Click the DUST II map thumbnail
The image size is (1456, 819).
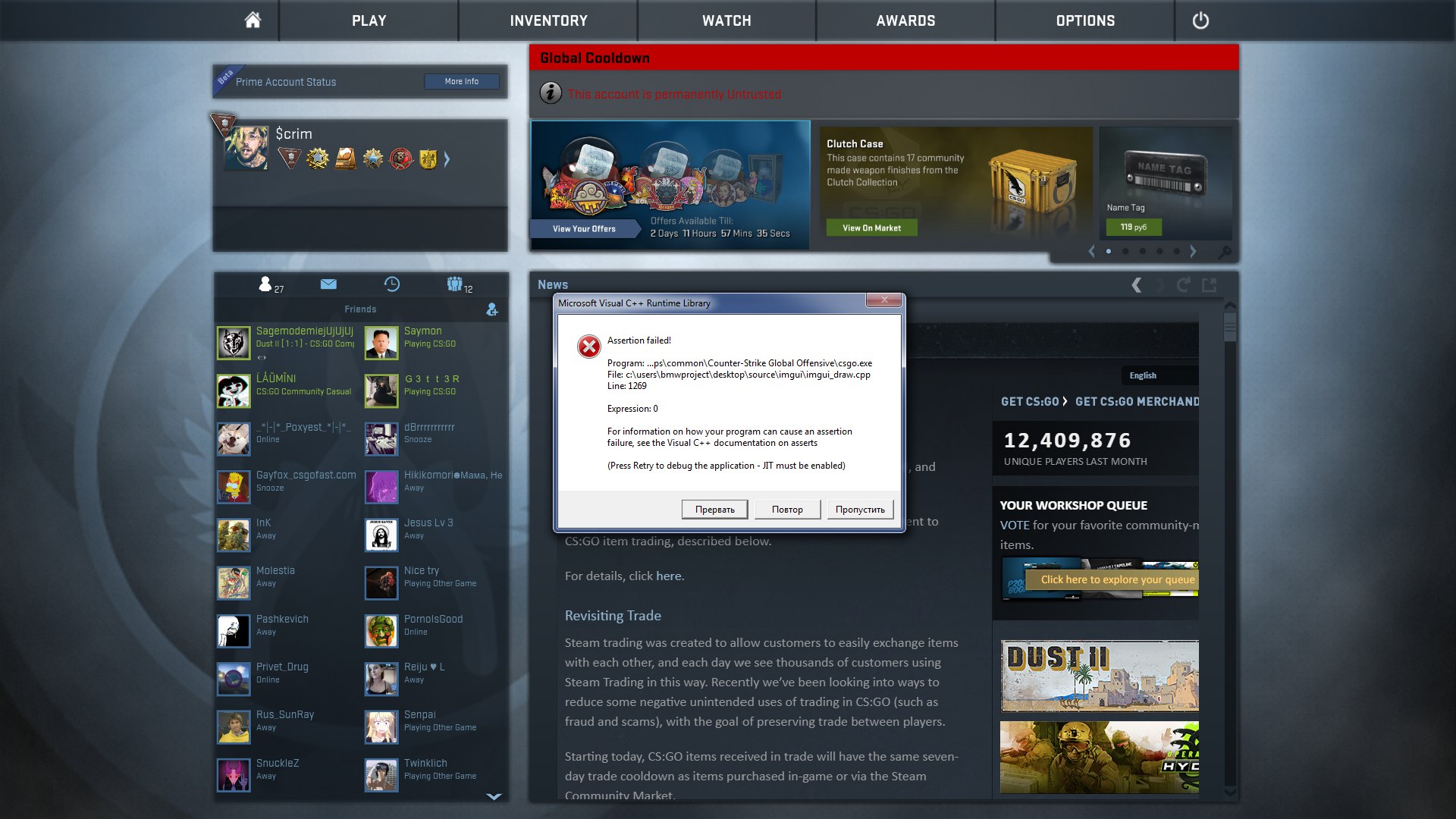point(1100,676)
